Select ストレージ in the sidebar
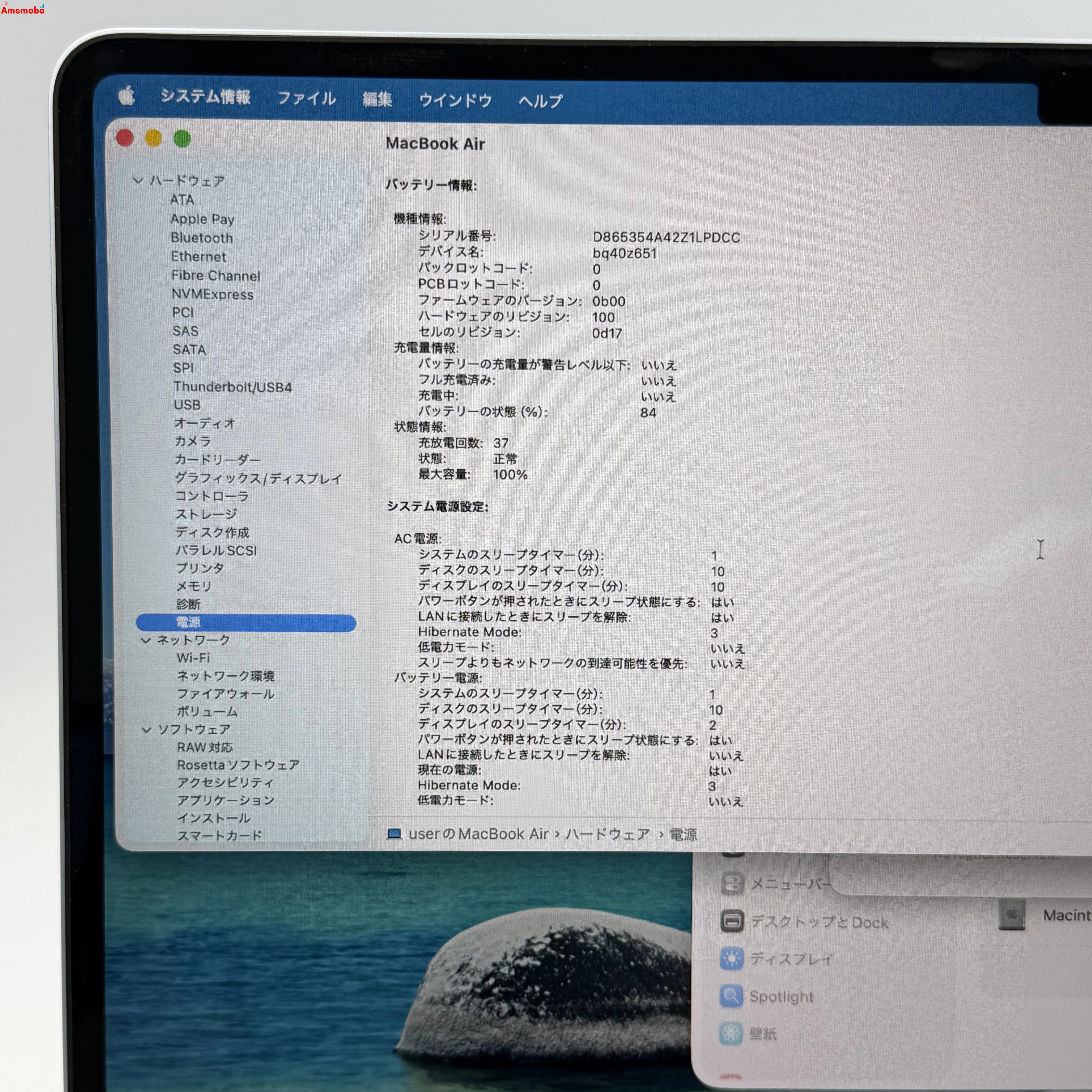 pyautogui.click(x=206, y=514)
